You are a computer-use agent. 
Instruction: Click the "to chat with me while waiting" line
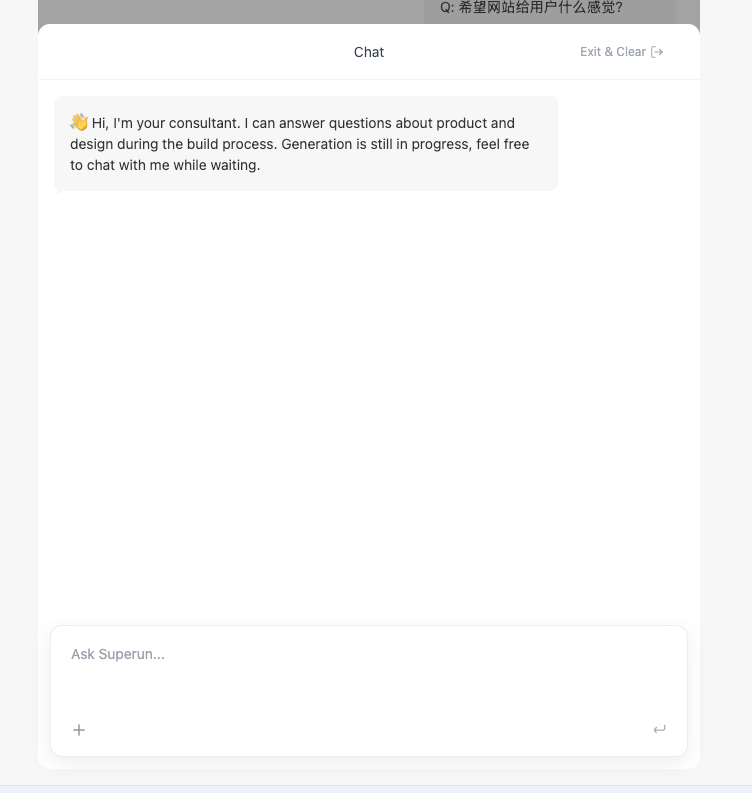point(165,165)
